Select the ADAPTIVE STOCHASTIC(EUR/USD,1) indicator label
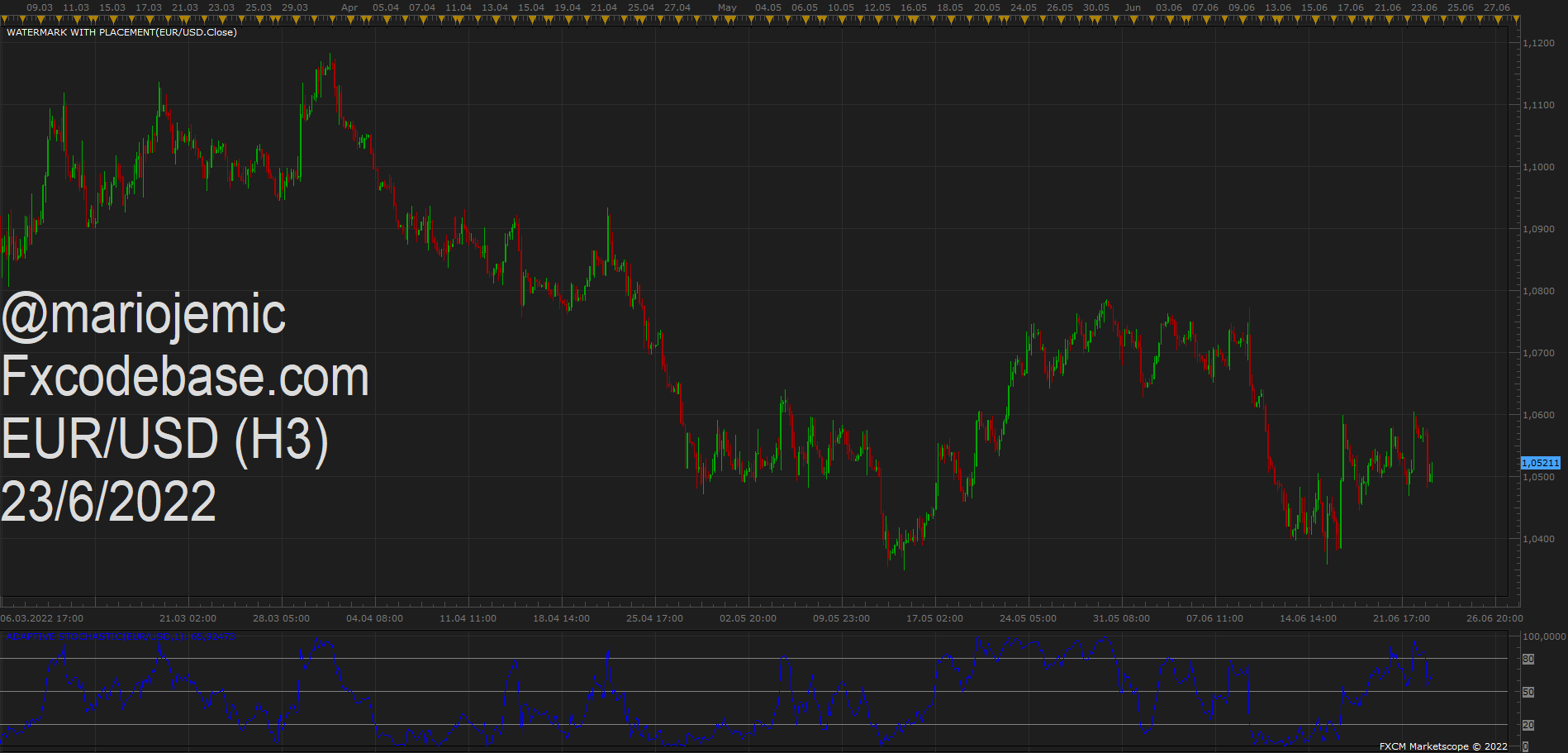The height and width of the screenshot is (753, 1568). (x=121, y=636)
